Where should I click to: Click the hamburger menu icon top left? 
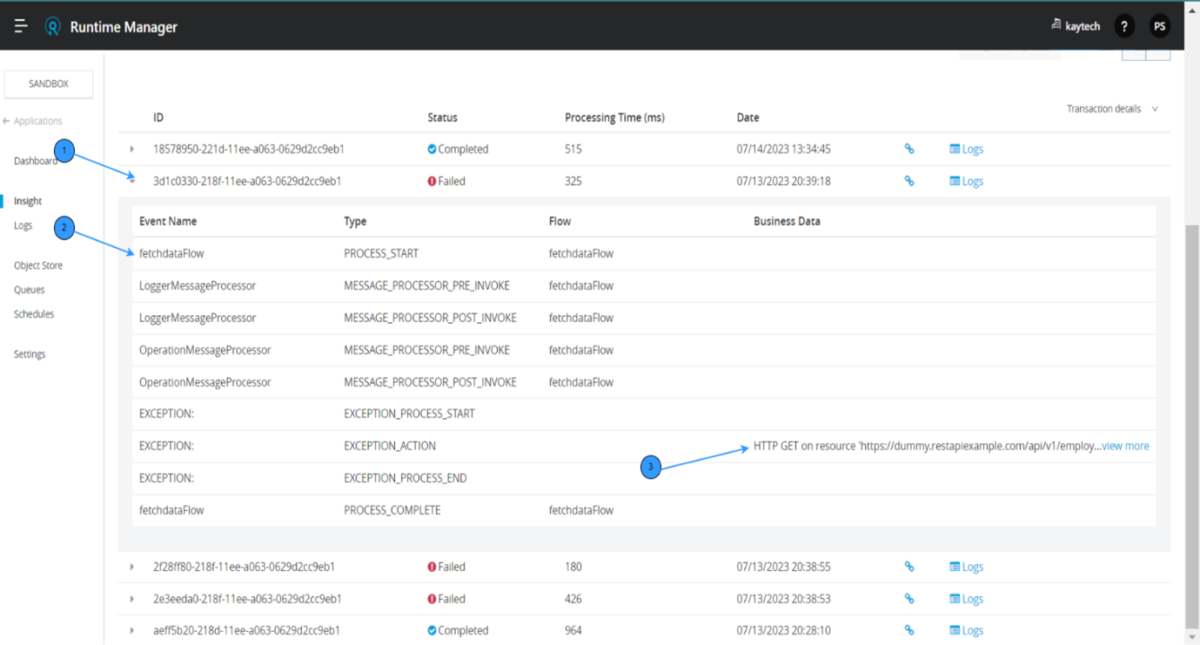tap(20, 26)
